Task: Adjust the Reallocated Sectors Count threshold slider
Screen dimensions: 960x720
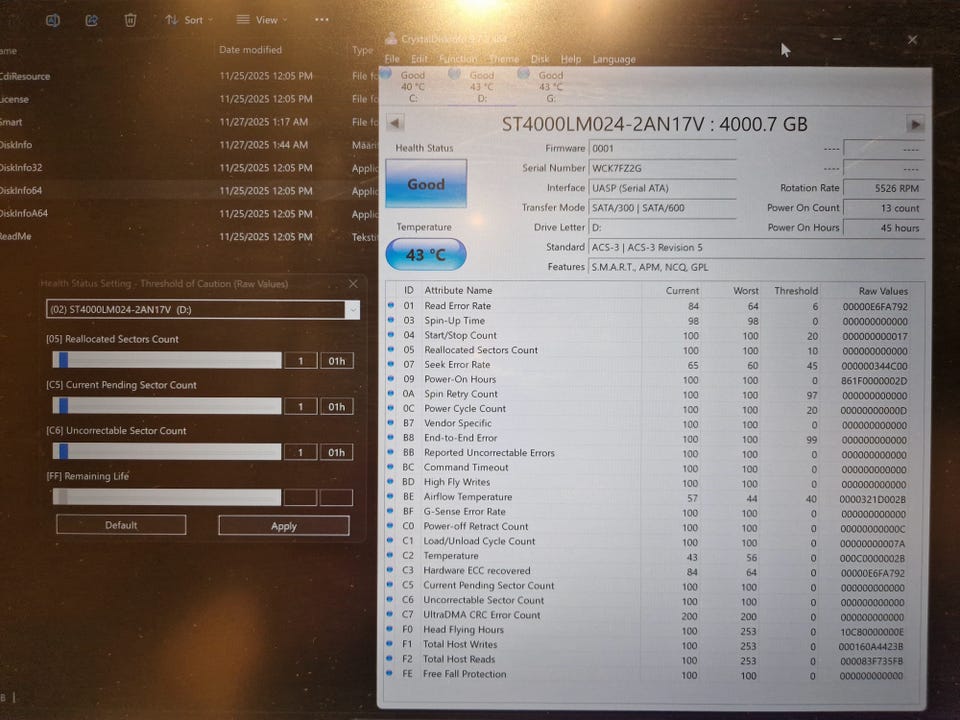Action: click(167, 360)
